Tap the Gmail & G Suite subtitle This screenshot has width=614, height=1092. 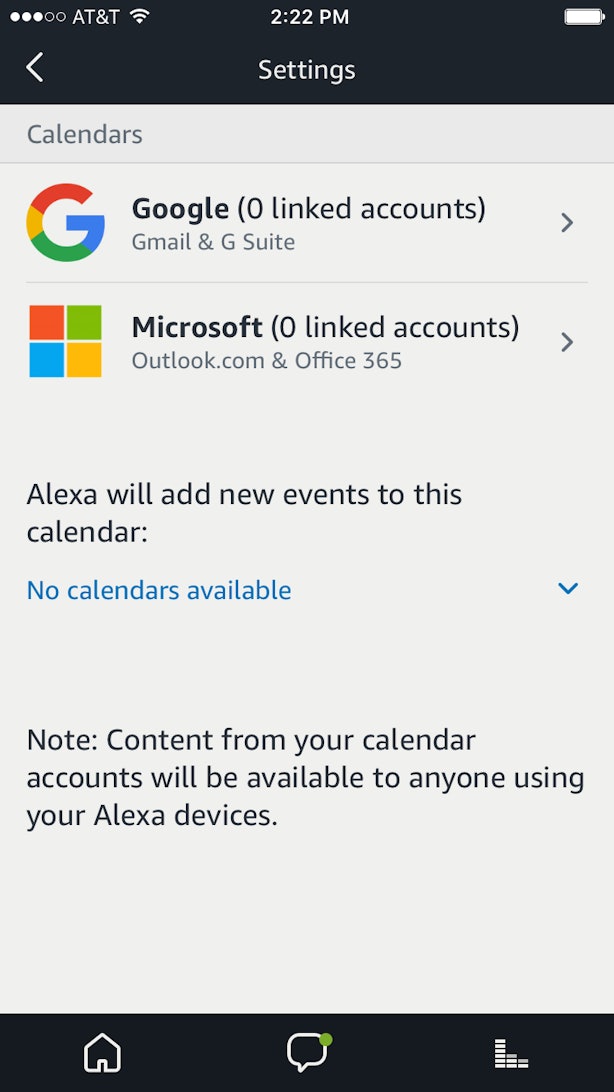[x=213, y=242]
